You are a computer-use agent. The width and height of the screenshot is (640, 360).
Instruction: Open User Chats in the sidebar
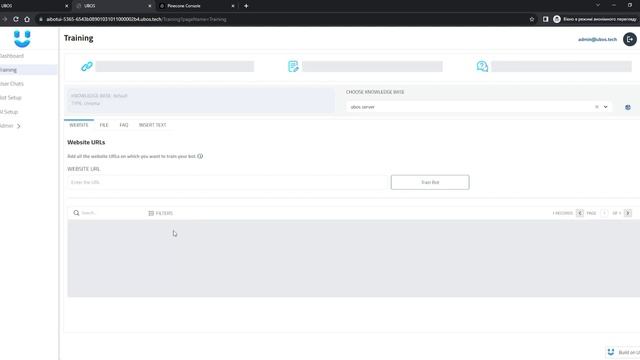pyautogui.click(x=12, y=84)
